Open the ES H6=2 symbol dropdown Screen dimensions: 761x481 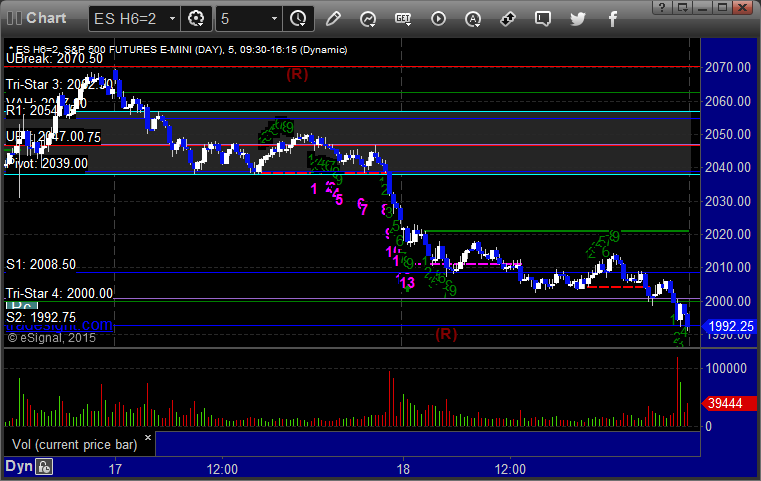coord(134,19)
